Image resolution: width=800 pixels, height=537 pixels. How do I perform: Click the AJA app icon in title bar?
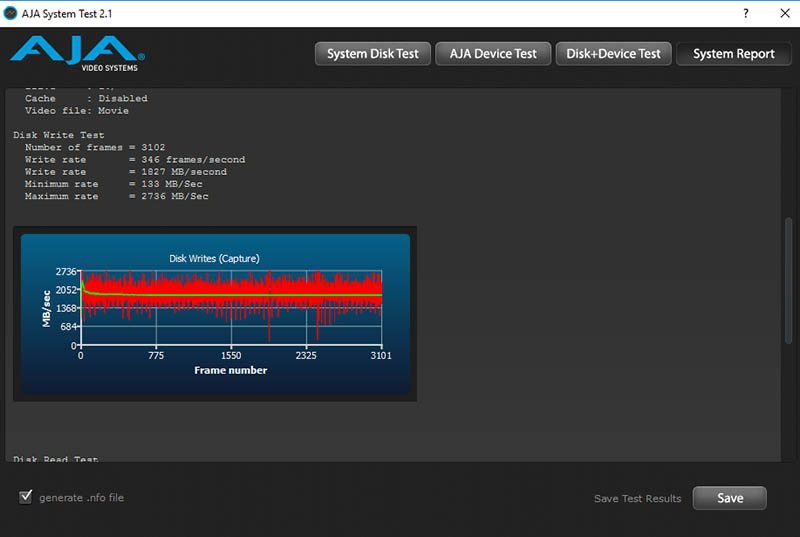click(10, 13)
